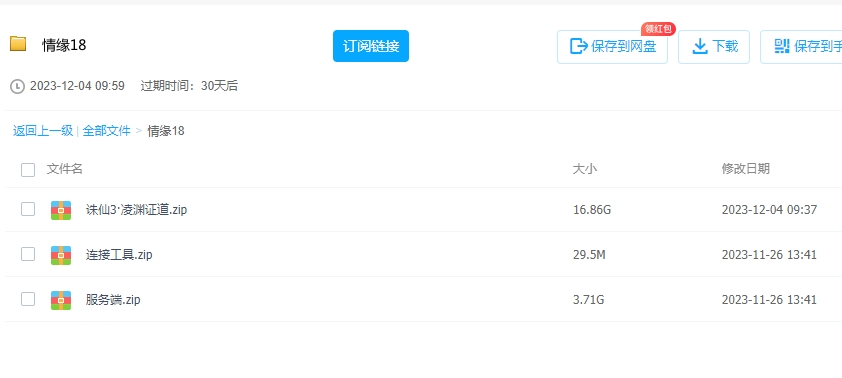Click the 订阅链接 button
The height and width of the screenshot is (378, 842).
pyautogui.click(x=371, y=46)
